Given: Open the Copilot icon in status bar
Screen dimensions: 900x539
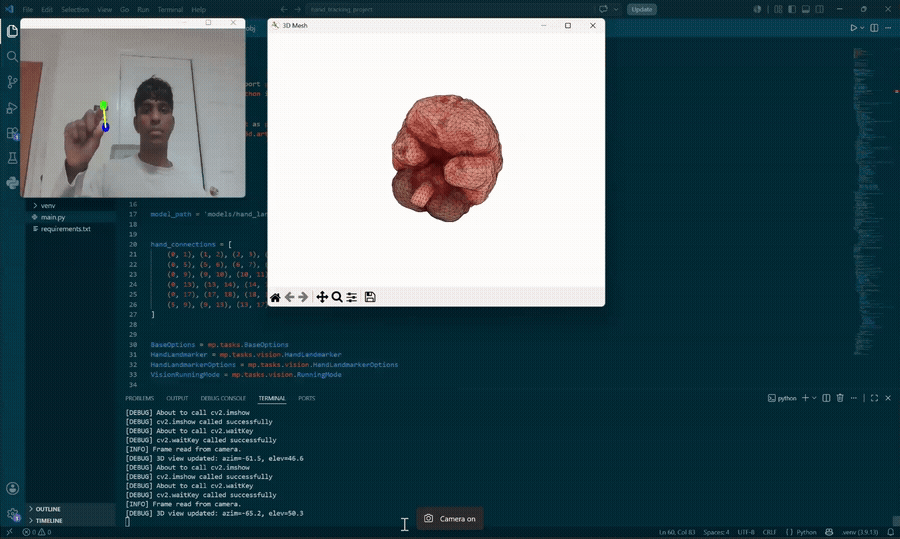Looking at the screenshot, I should pos(829,532).
